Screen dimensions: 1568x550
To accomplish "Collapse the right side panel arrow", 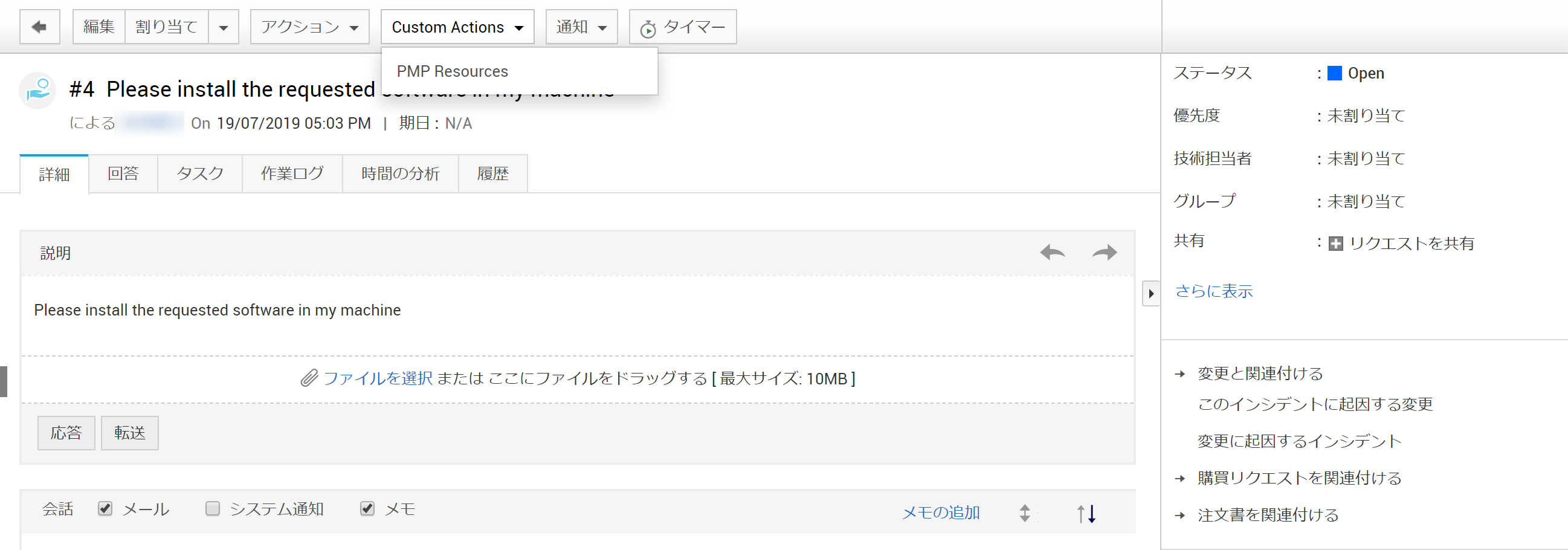I will (x=1150, y=294).
